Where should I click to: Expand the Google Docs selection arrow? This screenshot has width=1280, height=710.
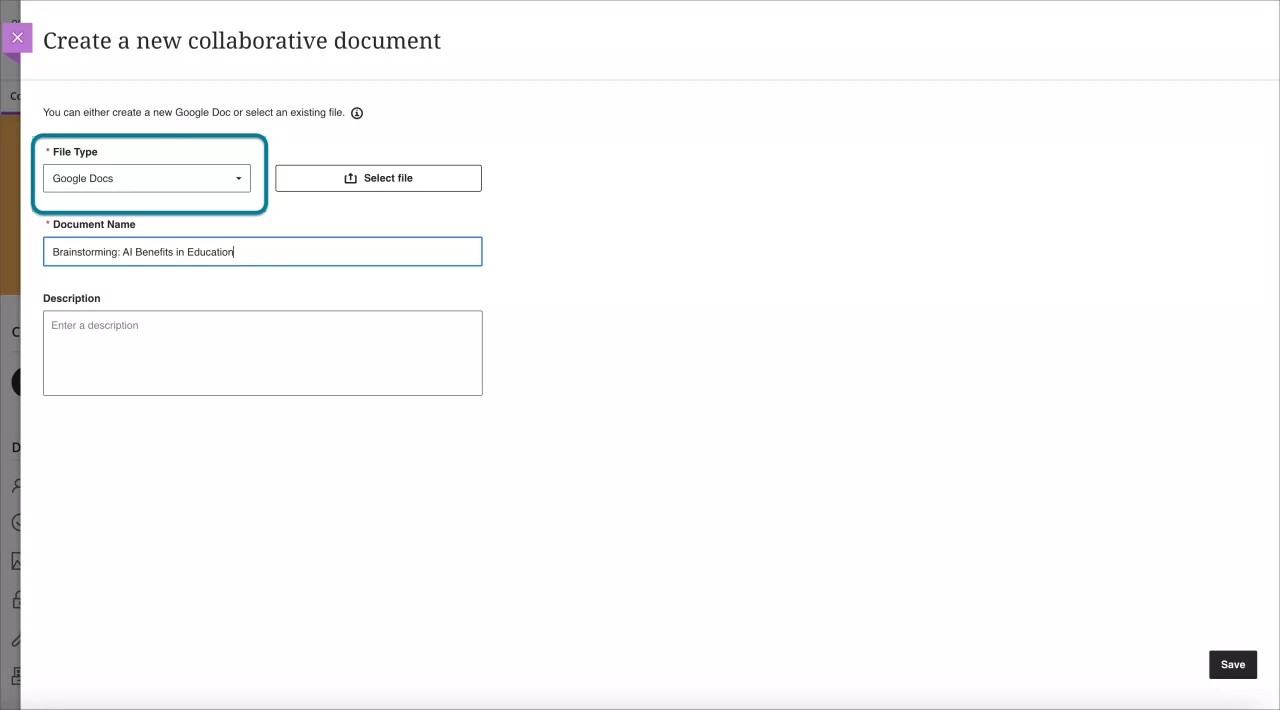[238, 178]
